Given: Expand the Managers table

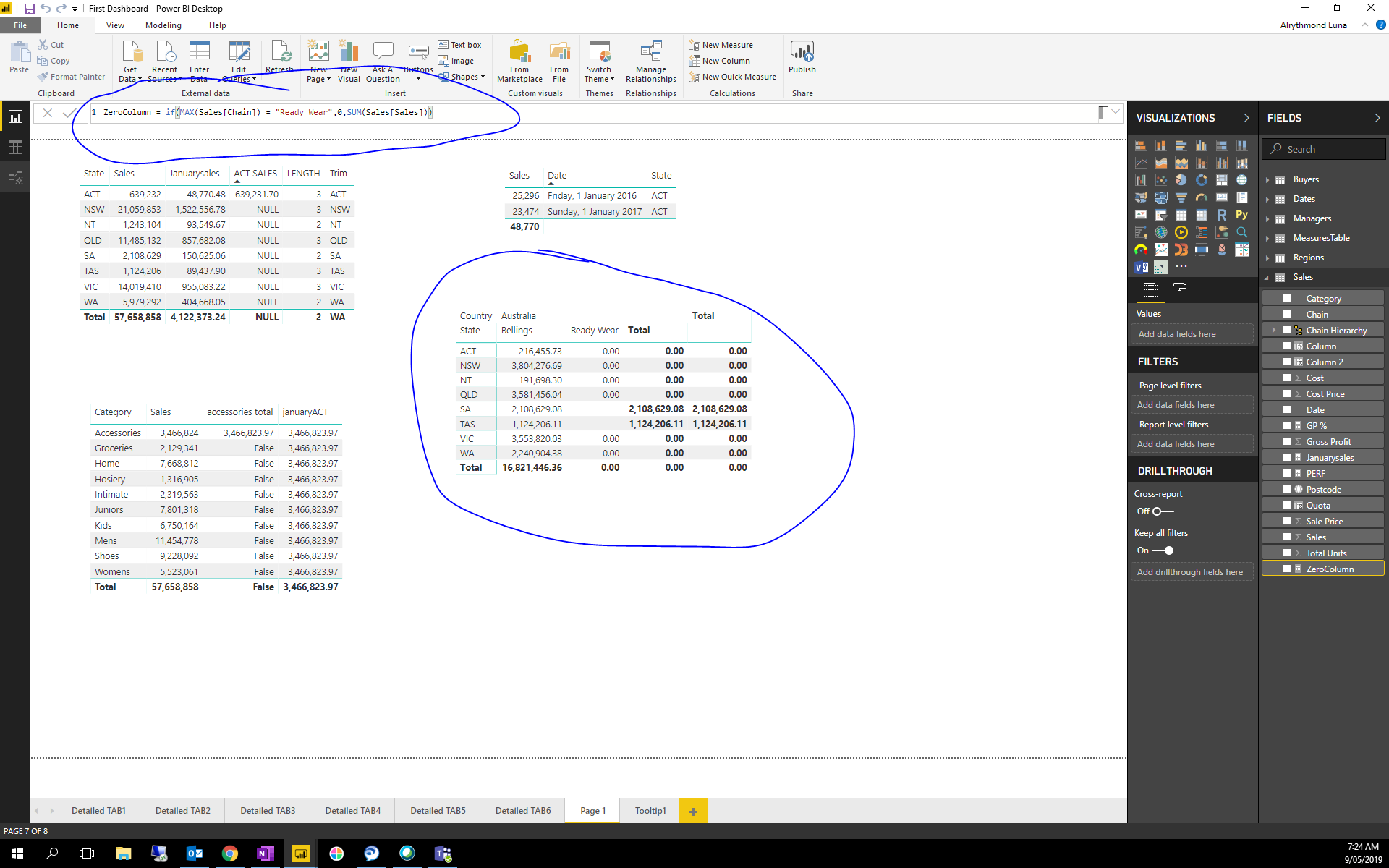Looking at the screenshot, I should (x=1267, y=219).
